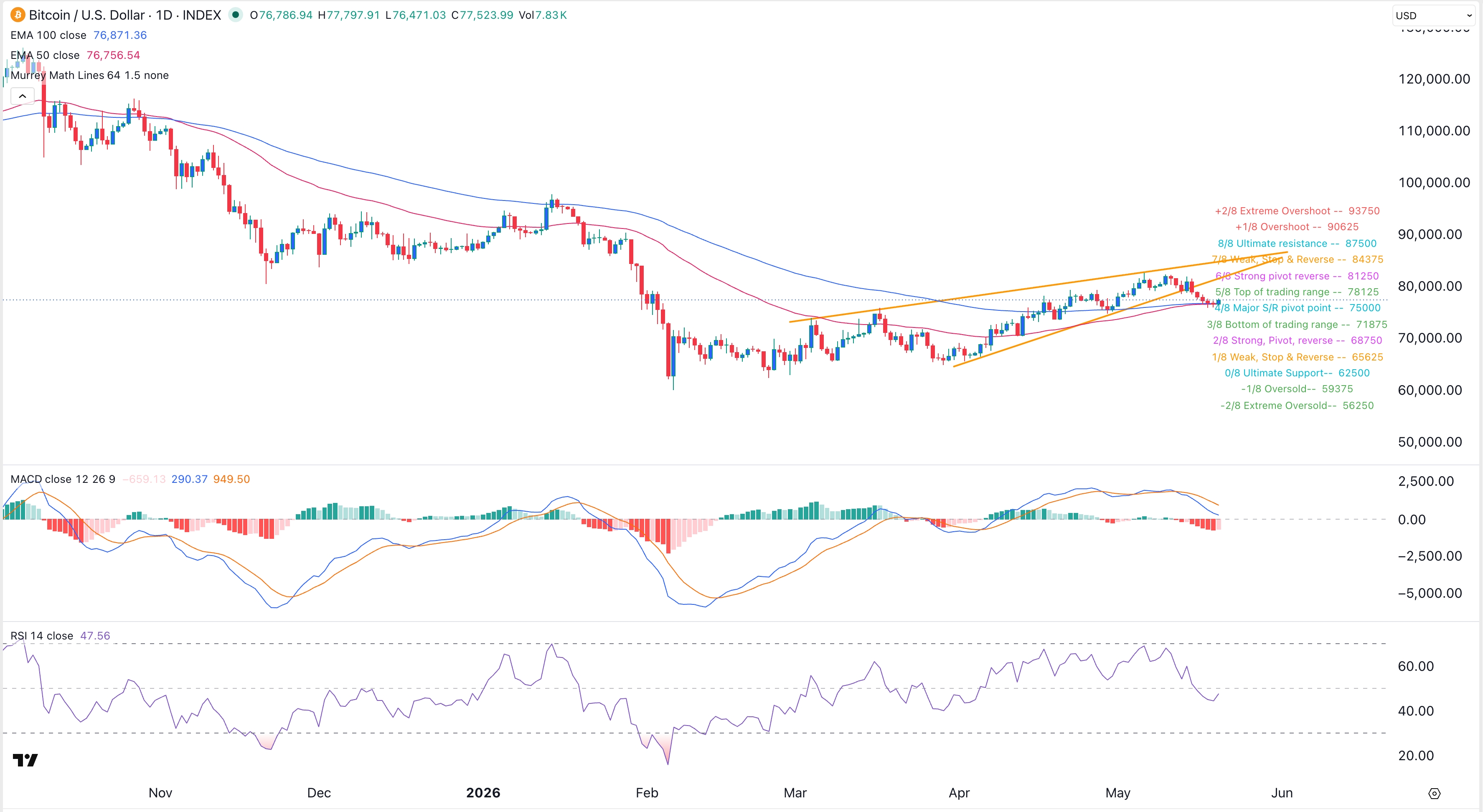Click the MACD close 12 26 9 label
Screen dimensions: 1483x812
click(63, 480)
